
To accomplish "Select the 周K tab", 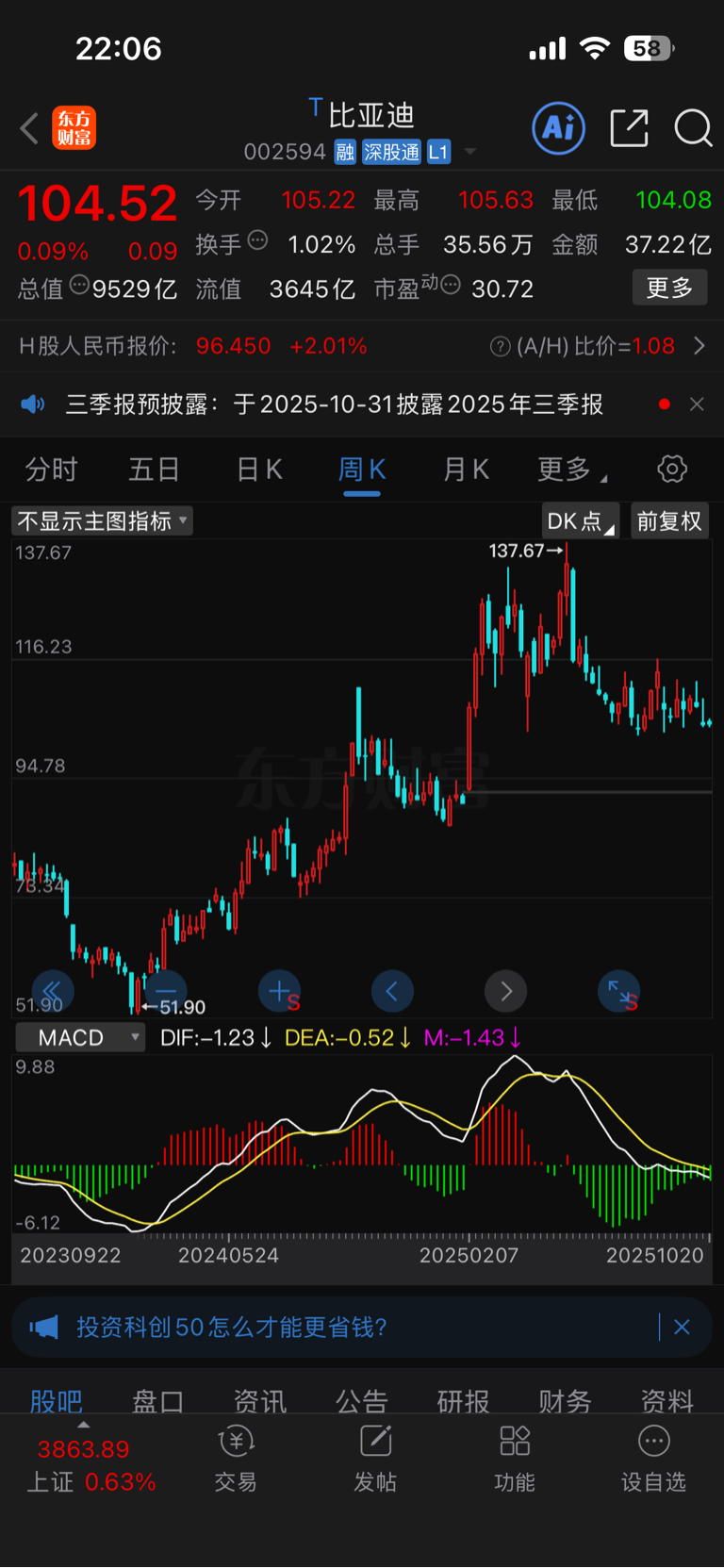I will pyautogui.click(x=362, y=469).
